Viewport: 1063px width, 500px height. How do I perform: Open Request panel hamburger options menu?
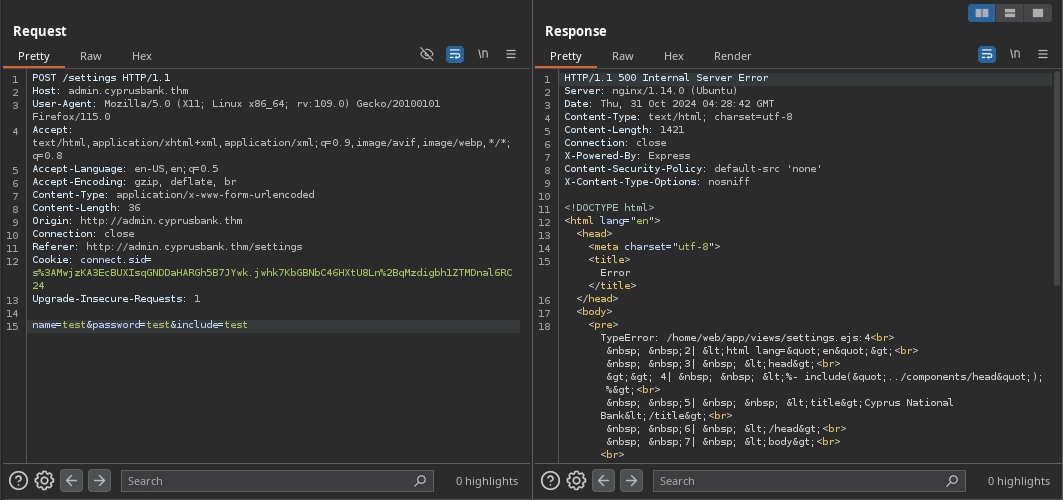pyautogui.click(x=511, y=54)
